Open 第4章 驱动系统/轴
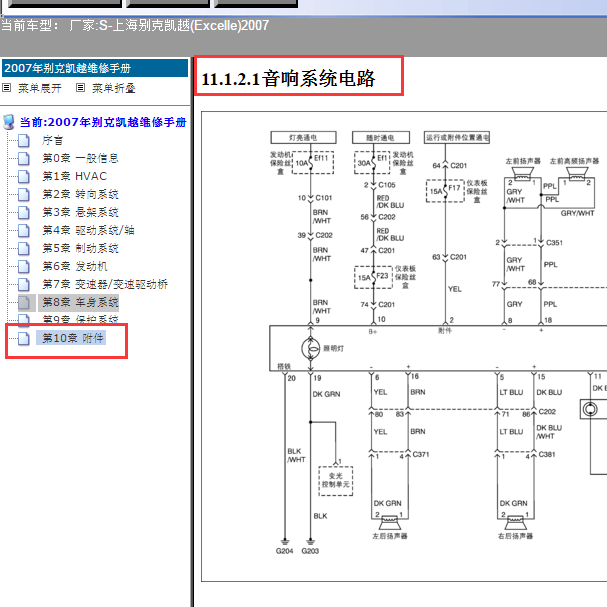607x607 pixels. coord(88,230)
